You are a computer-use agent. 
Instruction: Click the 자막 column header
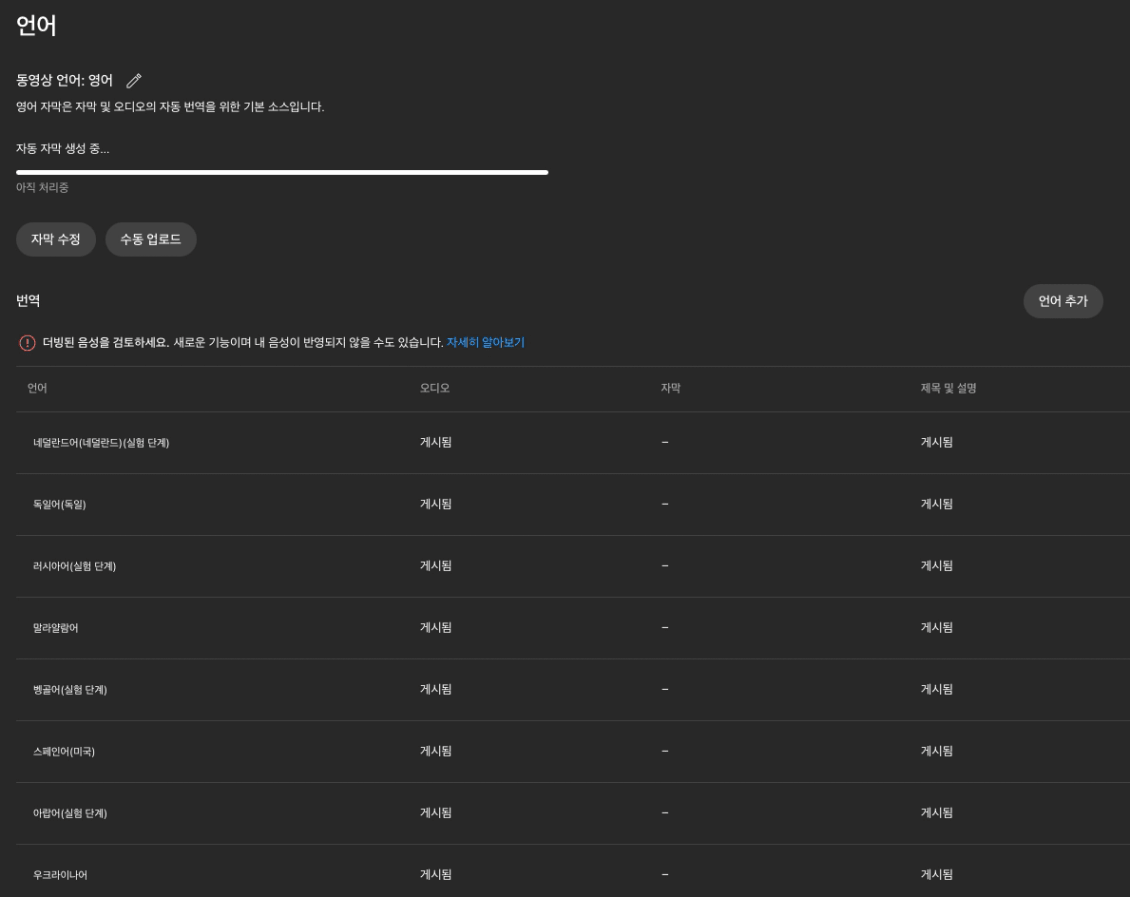[670, 388]
